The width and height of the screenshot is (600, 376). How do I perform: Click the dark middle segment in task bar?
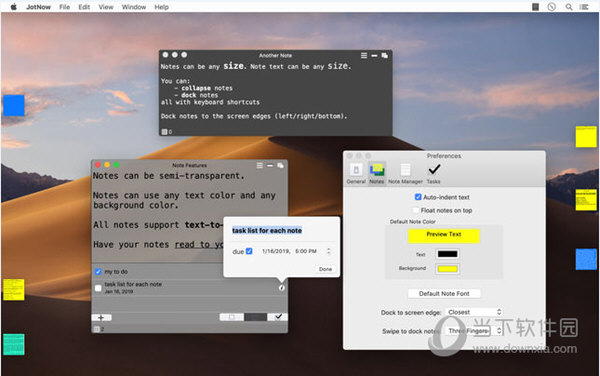coord(255,317)
